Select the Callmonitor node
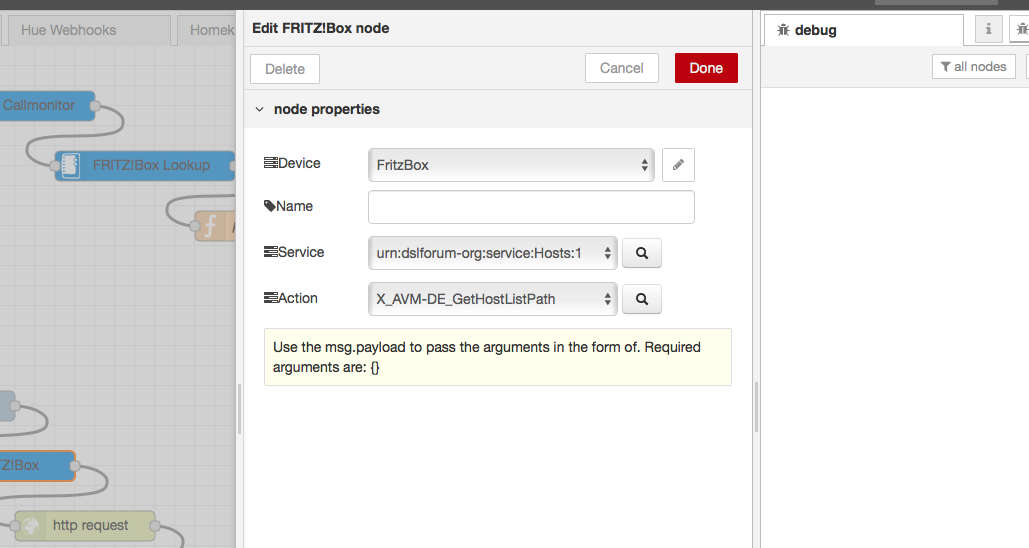This screenshot has width=1029, height=548. pos(46,105)
